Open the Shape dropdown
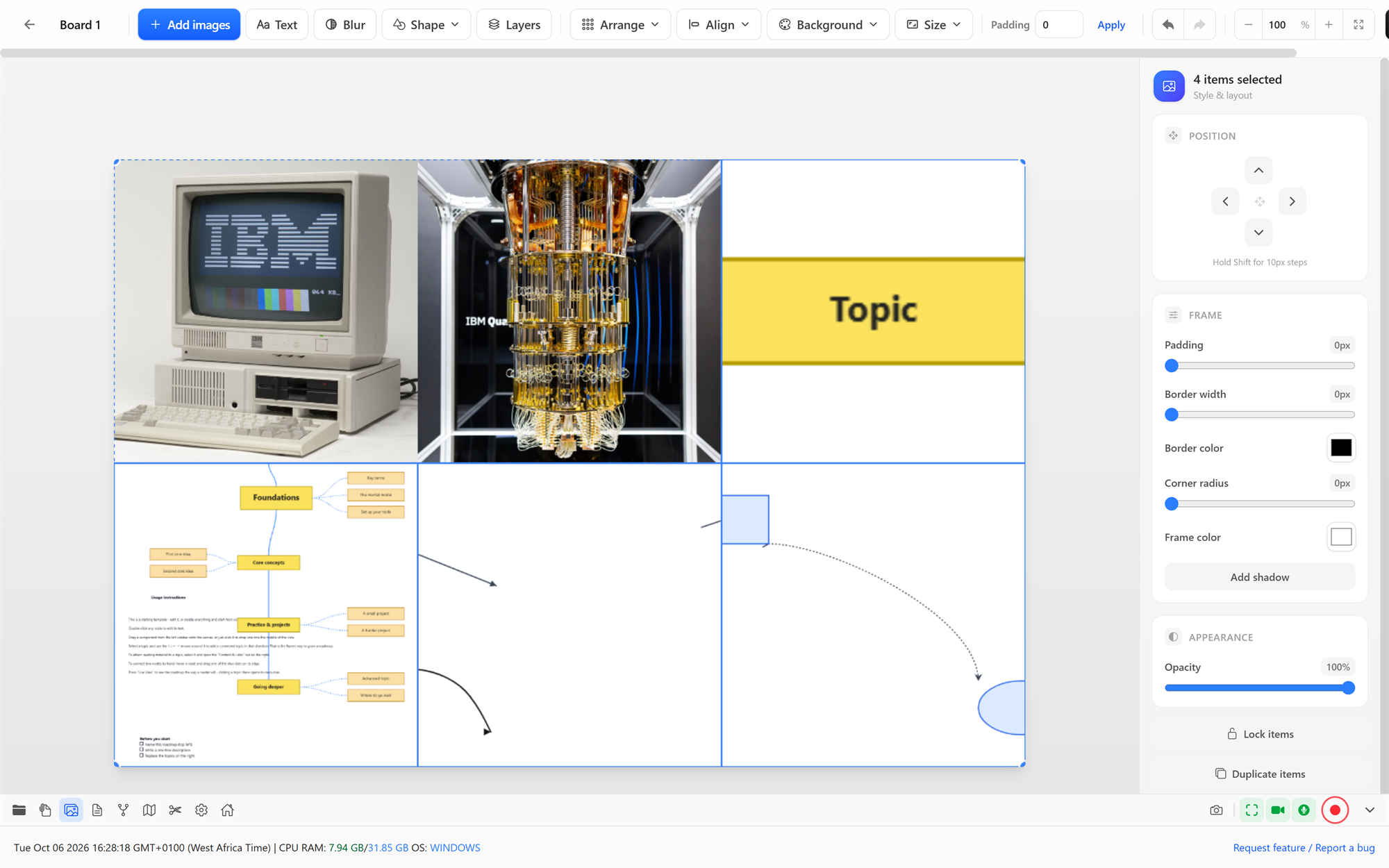This screenshot has width=1389, height=868. click(x=426, y=24)
